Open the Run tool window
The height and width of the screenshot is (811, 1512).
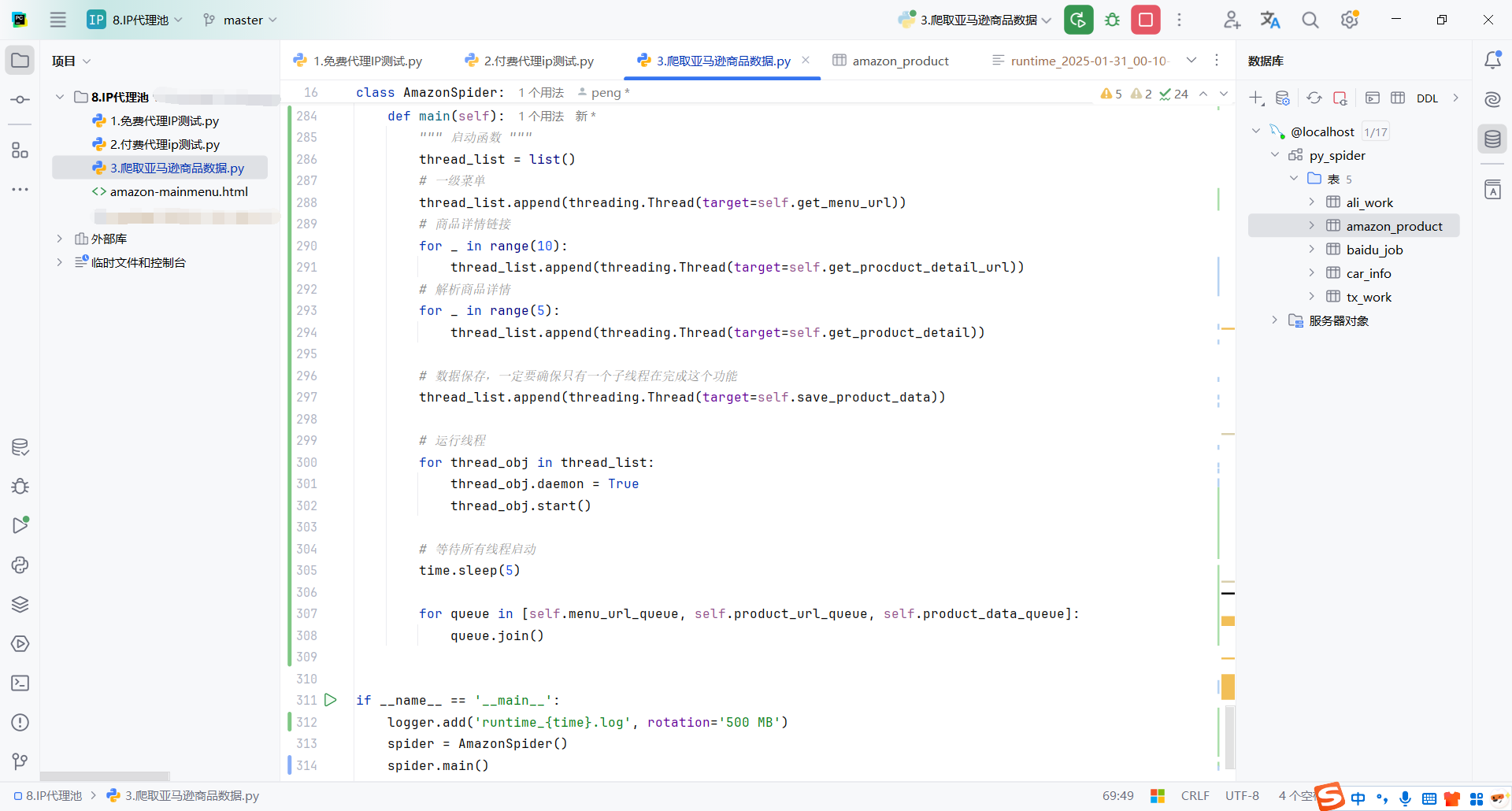click(x=20, y=525)
